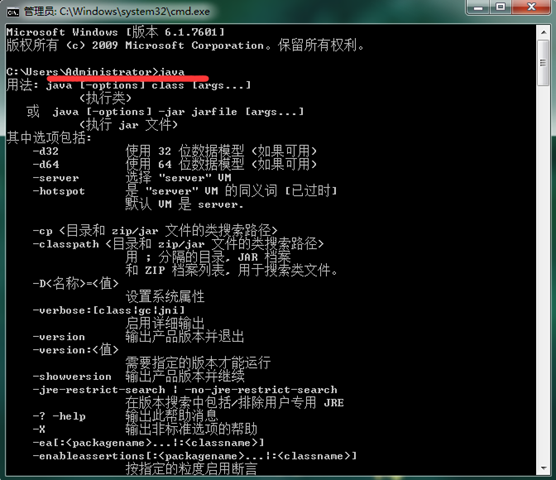Click the window title C:\Windows\system32\cmd.exe
The height and width of the screenshot is (480, 556).
tap(134, 12)
